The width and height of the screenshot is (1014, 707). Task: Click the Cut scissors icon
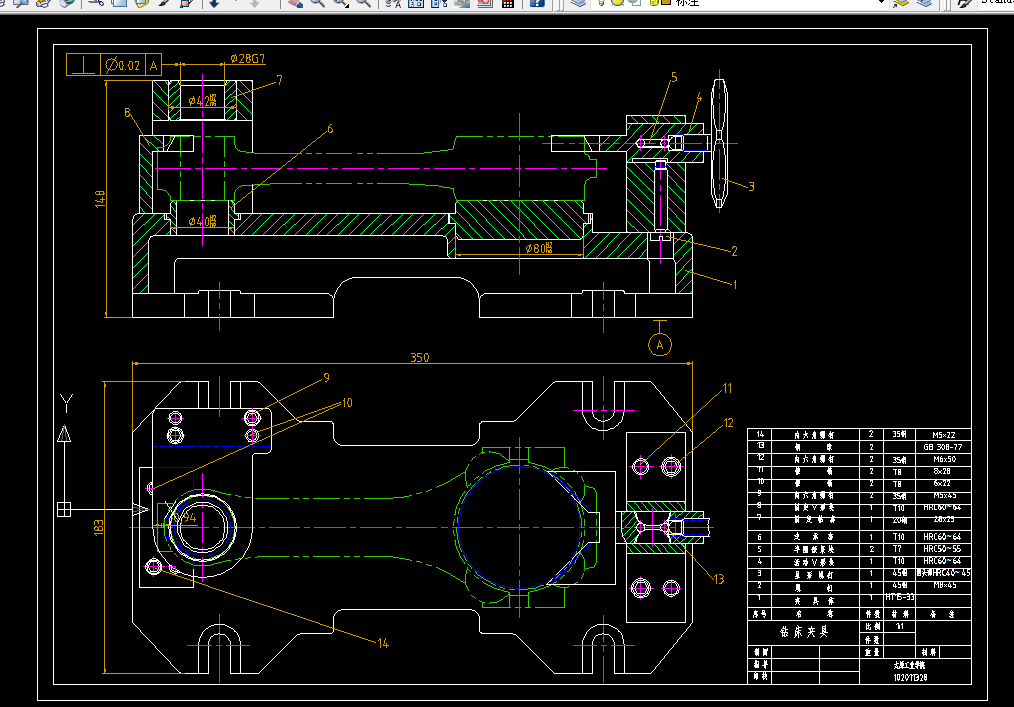pos(95,3)
